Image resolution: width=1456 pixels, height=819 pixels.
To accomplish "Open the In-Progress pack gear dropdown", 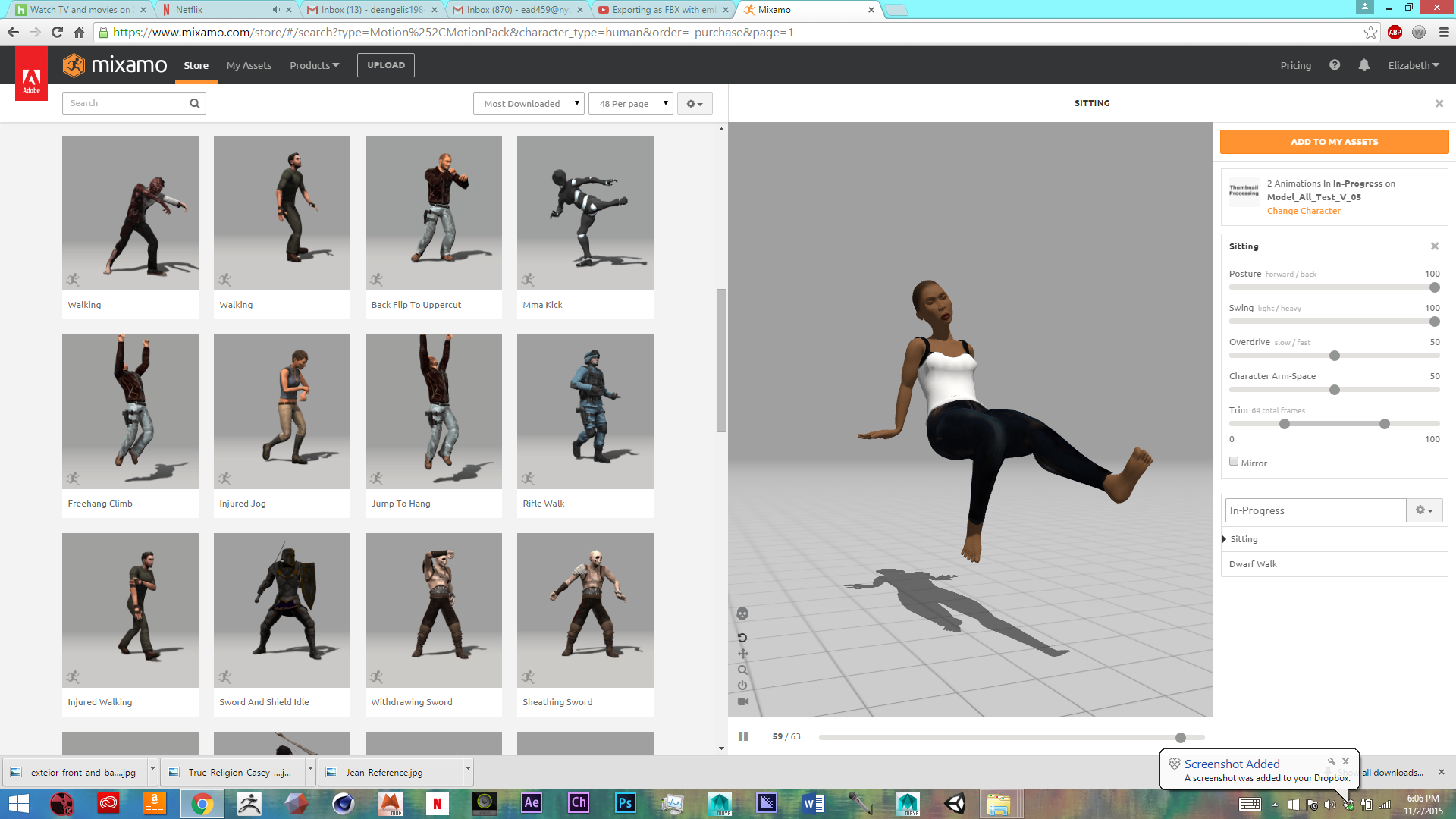I will coord(1424,510).
